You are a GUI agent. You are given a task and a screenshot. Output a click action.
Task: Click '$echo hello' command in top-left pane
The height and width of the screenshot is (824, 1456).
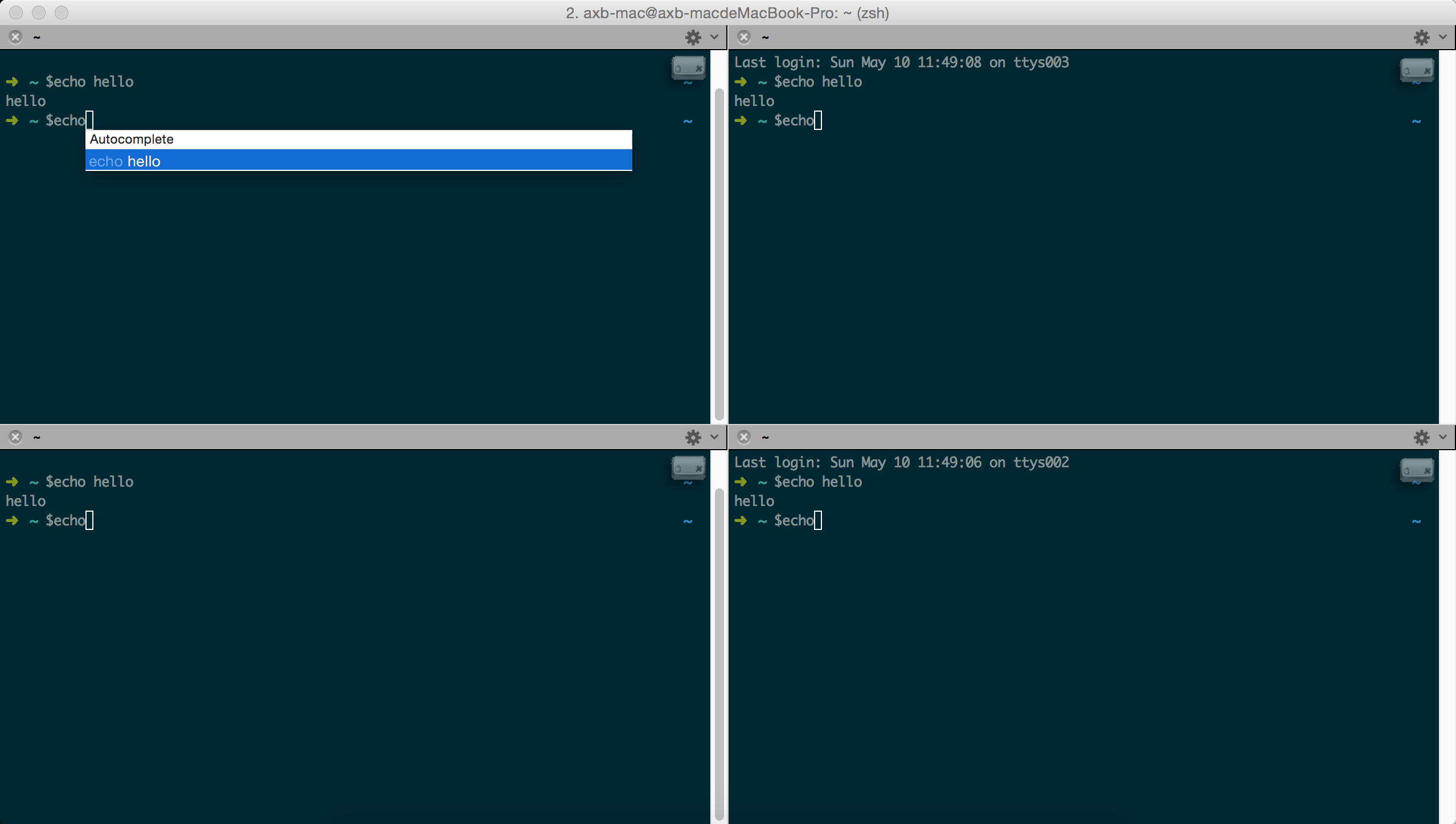[89, 82]
